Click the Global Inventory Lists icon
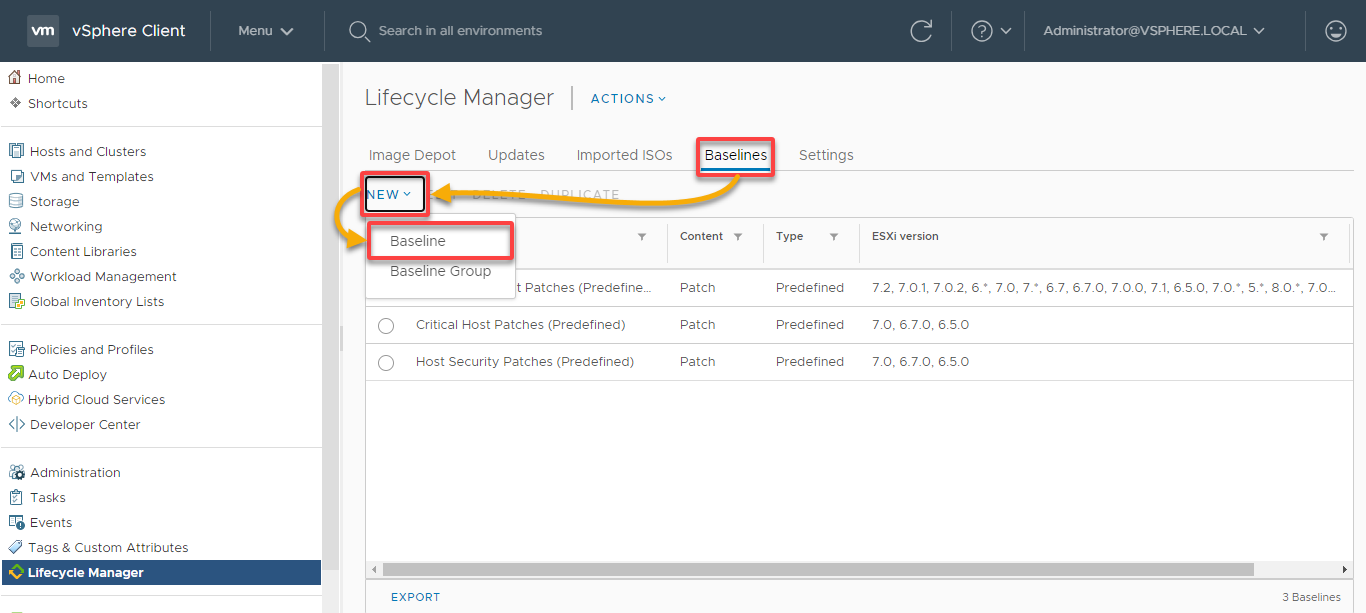Viewport: 1366px width, 613px height. (x=16, y=301)
